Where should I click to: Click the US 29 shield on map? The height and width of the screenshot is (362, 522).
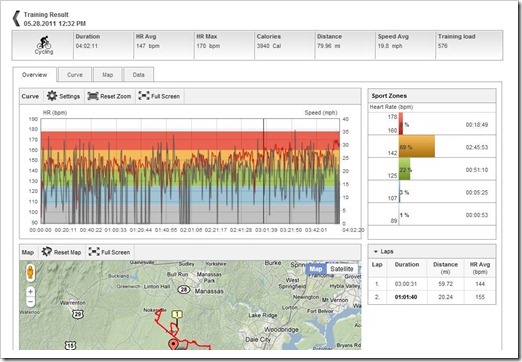(x=78, y=313)
